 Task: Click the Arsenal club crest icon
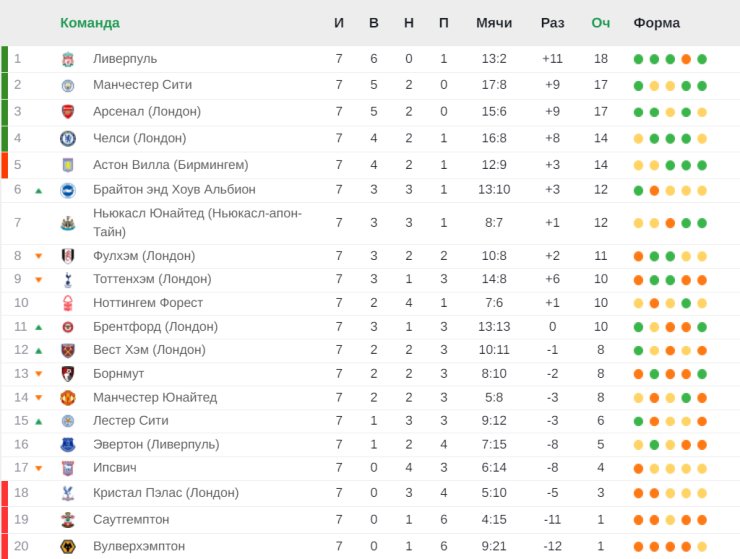tap(68, 112)
